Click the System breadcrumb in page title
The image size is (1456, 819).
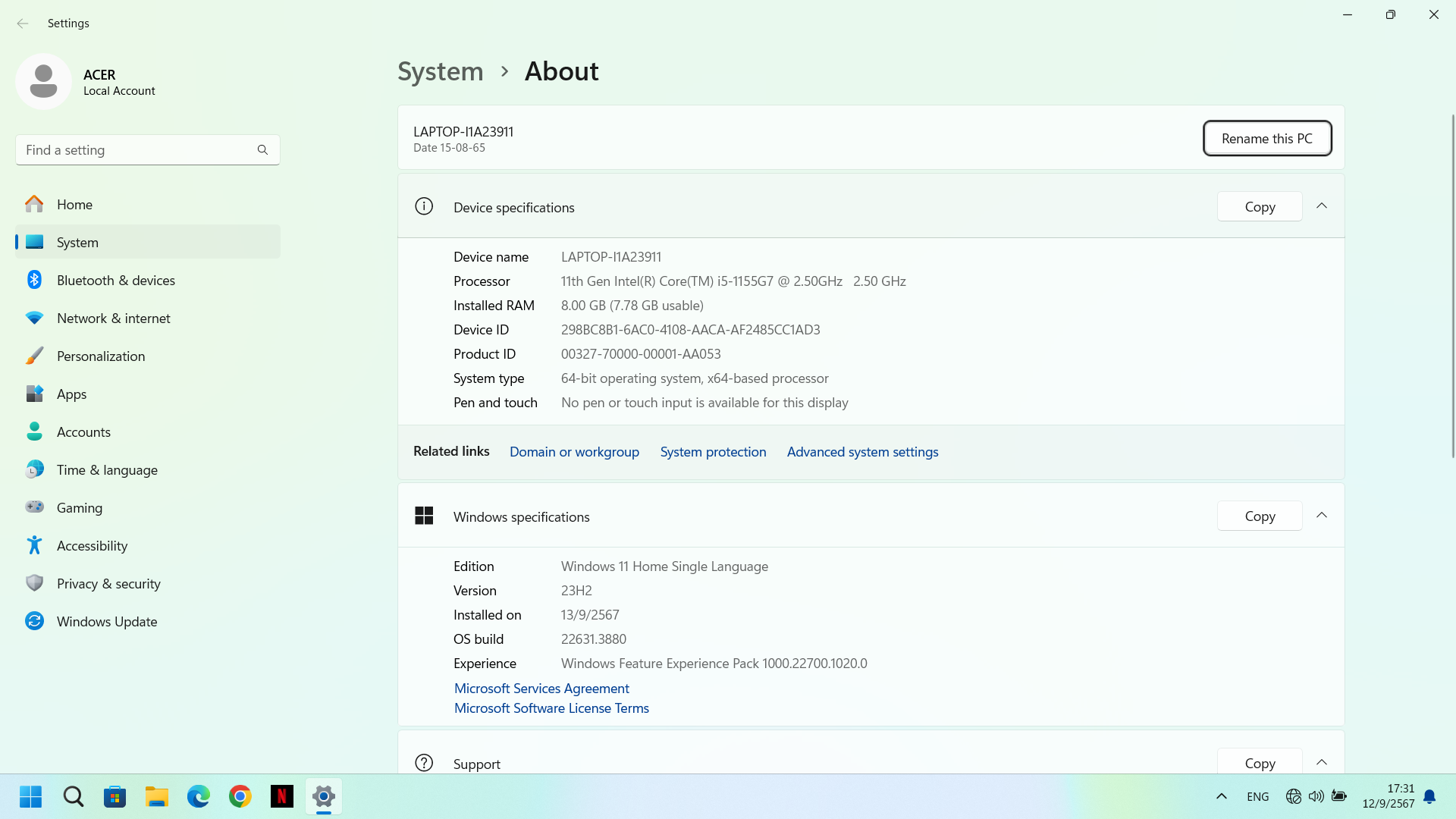tap(441, 71)
